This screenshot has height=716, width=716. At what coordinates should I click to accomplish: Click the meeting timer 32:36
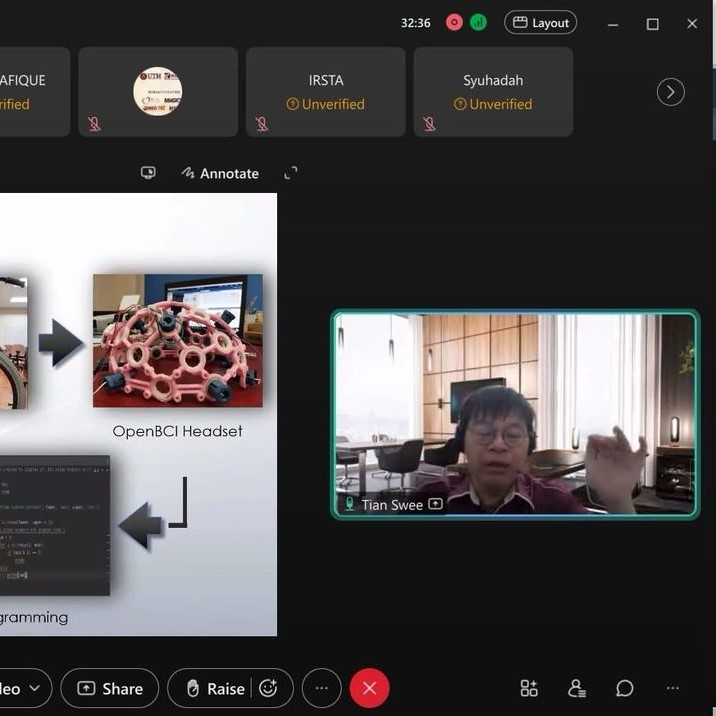[x=416, y=23]
